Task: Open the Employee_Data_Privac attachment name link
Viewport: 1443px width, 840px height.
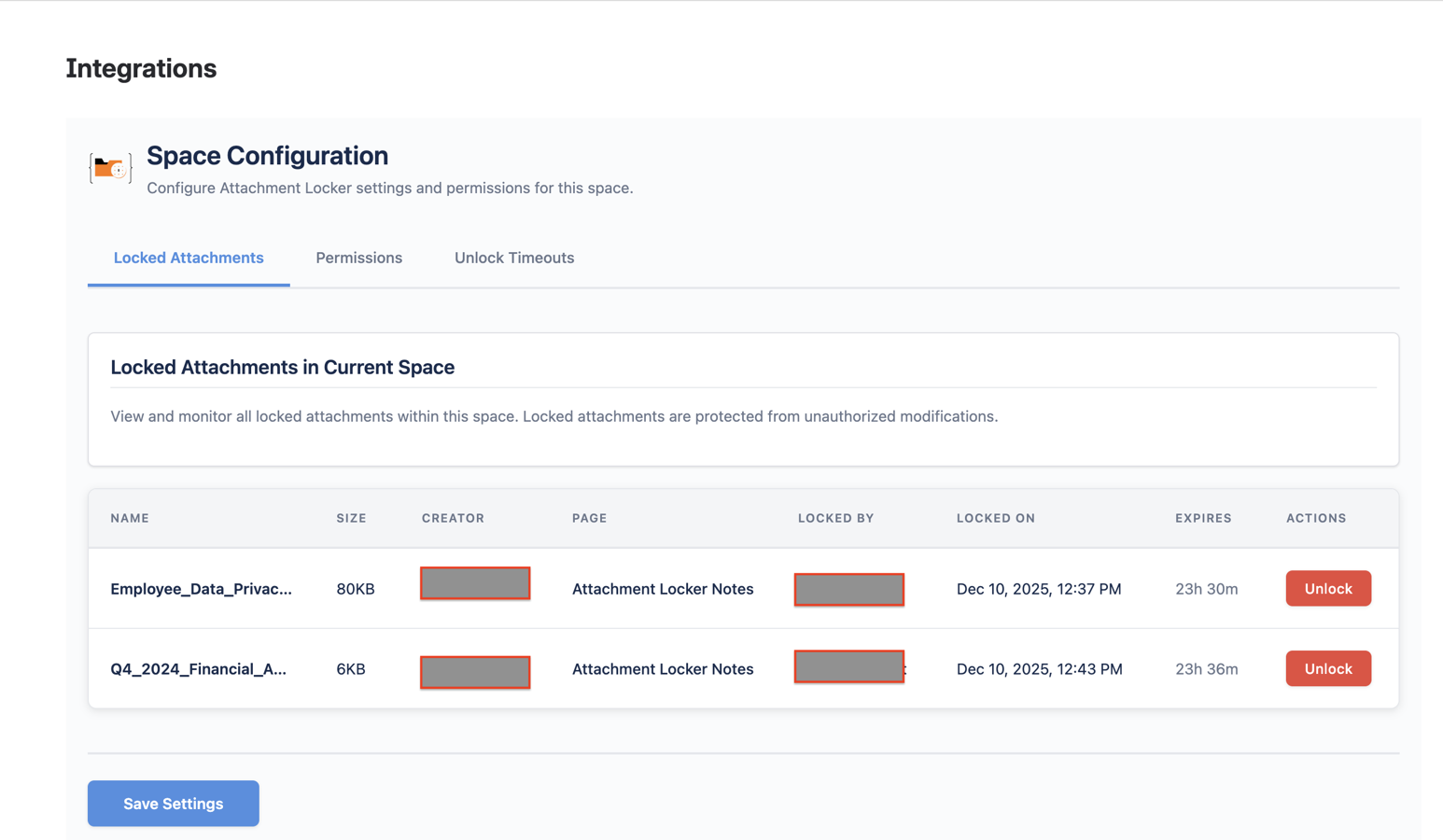Action: click(x=202, y=588)
